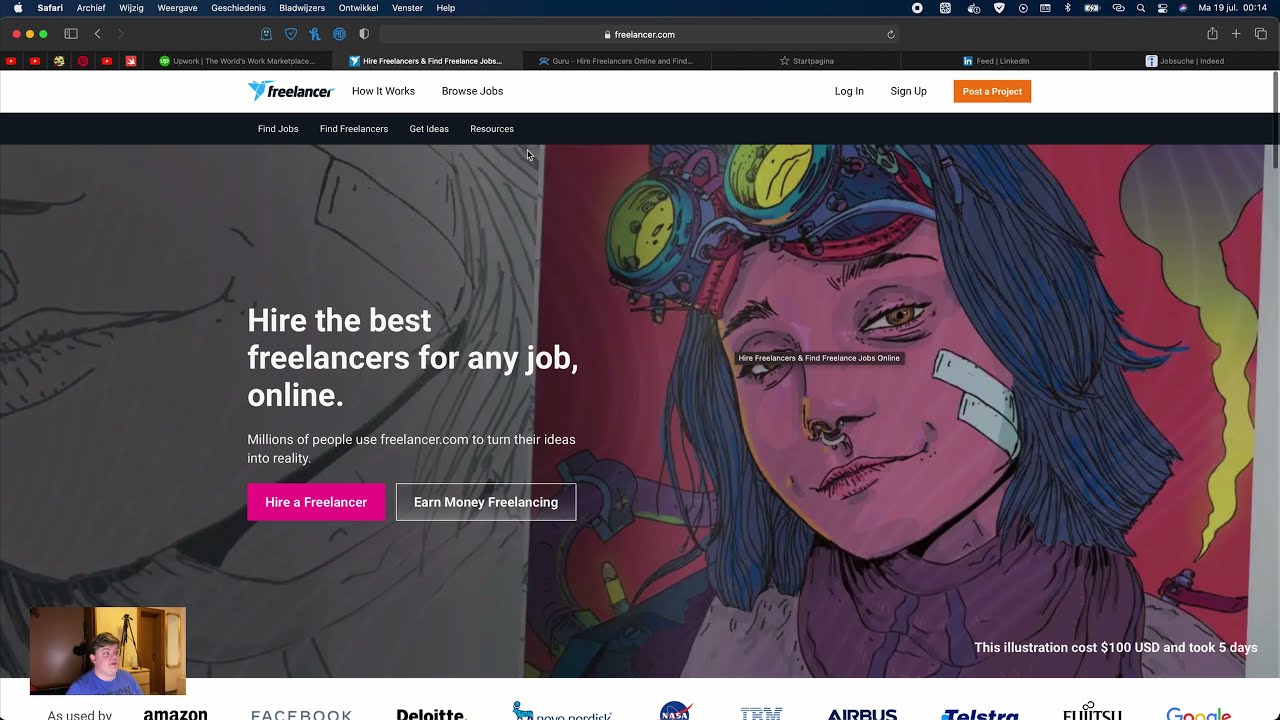Click the Freelancer logo
Viewport: 1280px width, 720px height.
[x=290, y=91]
